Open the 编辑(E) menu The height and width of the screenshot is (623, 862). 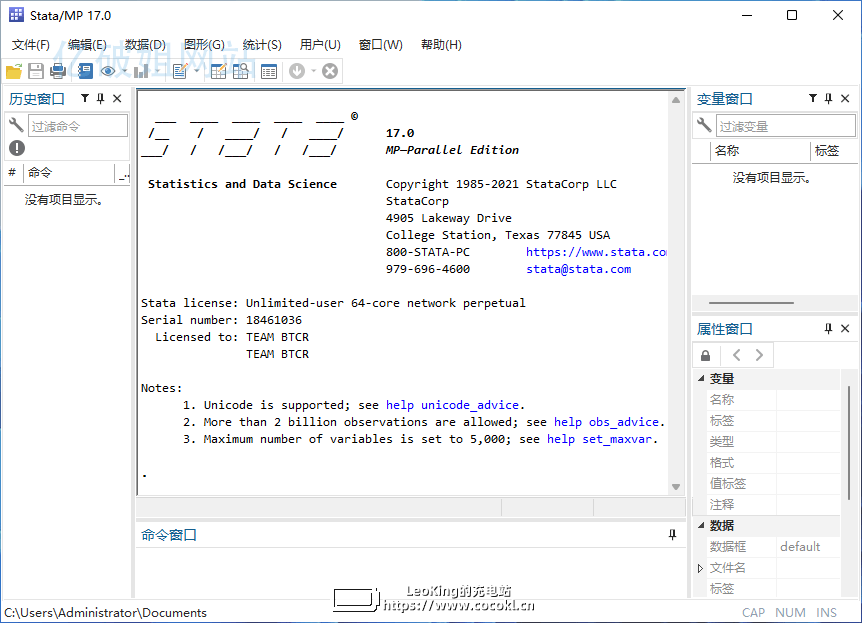point(87,45)
